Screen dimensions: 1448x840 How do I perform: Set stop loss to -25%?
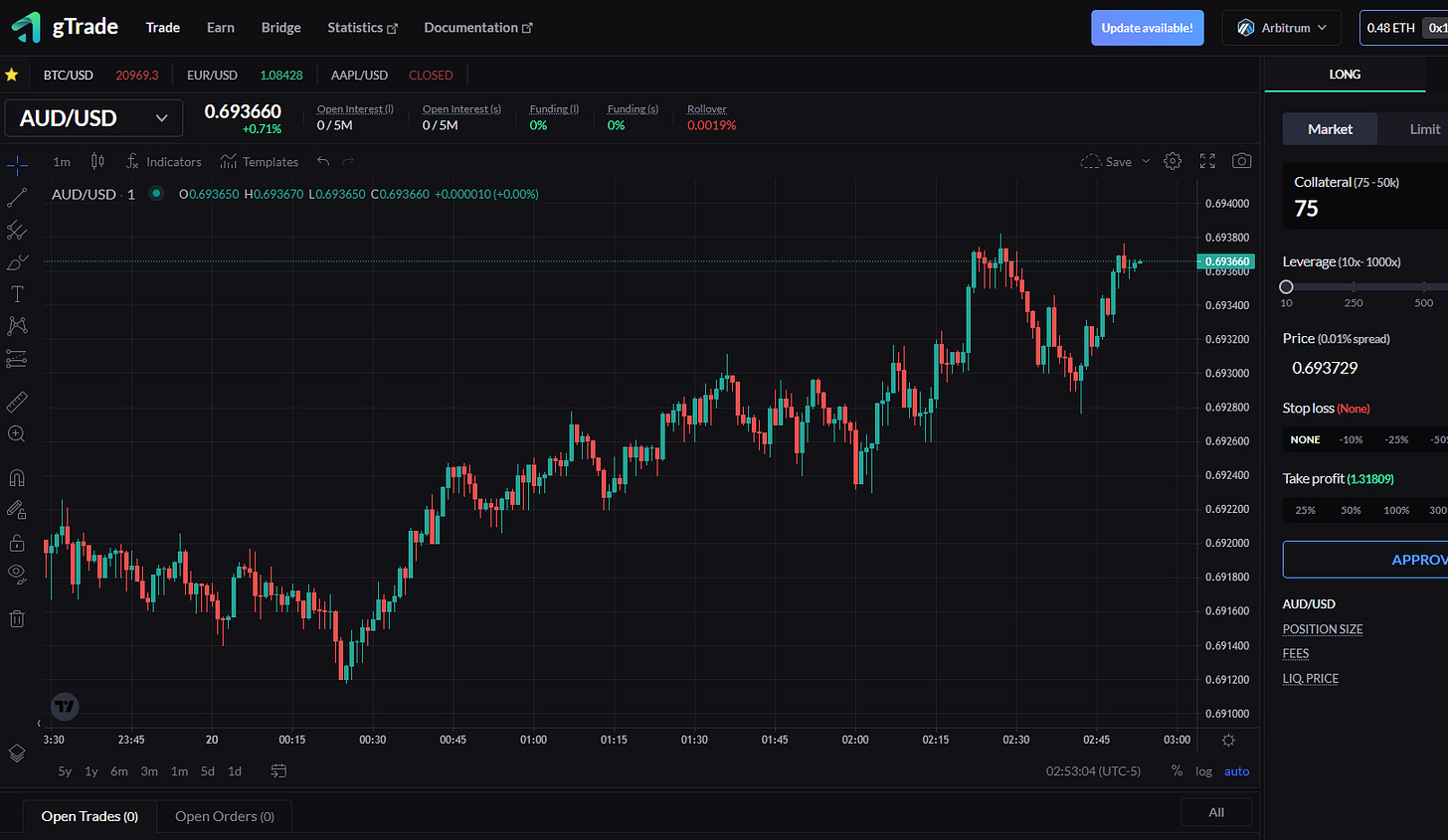(1396, 439)
